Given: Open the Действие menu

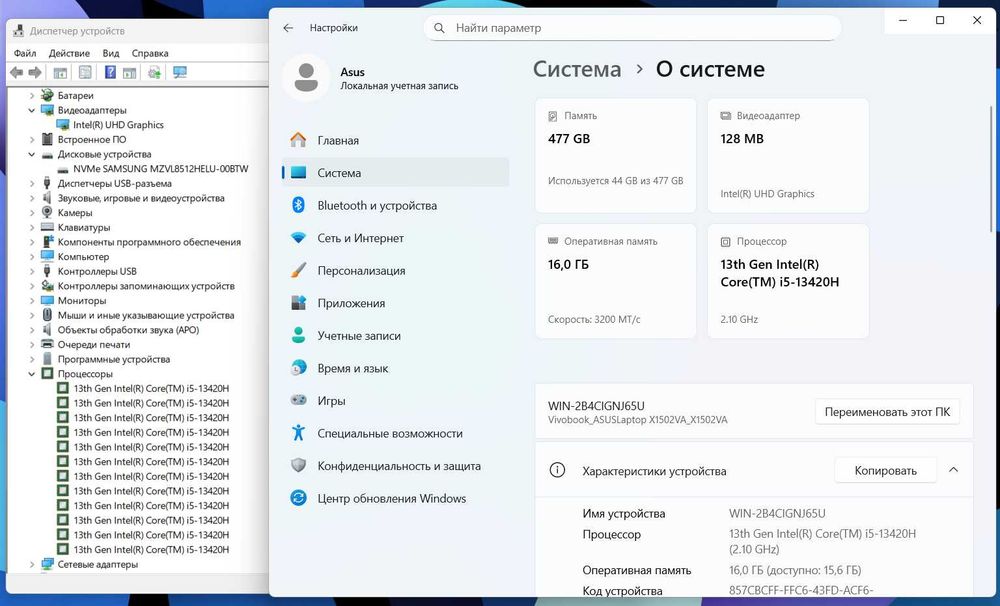Looking at the screenshot, I should click(x=69, y=53).
